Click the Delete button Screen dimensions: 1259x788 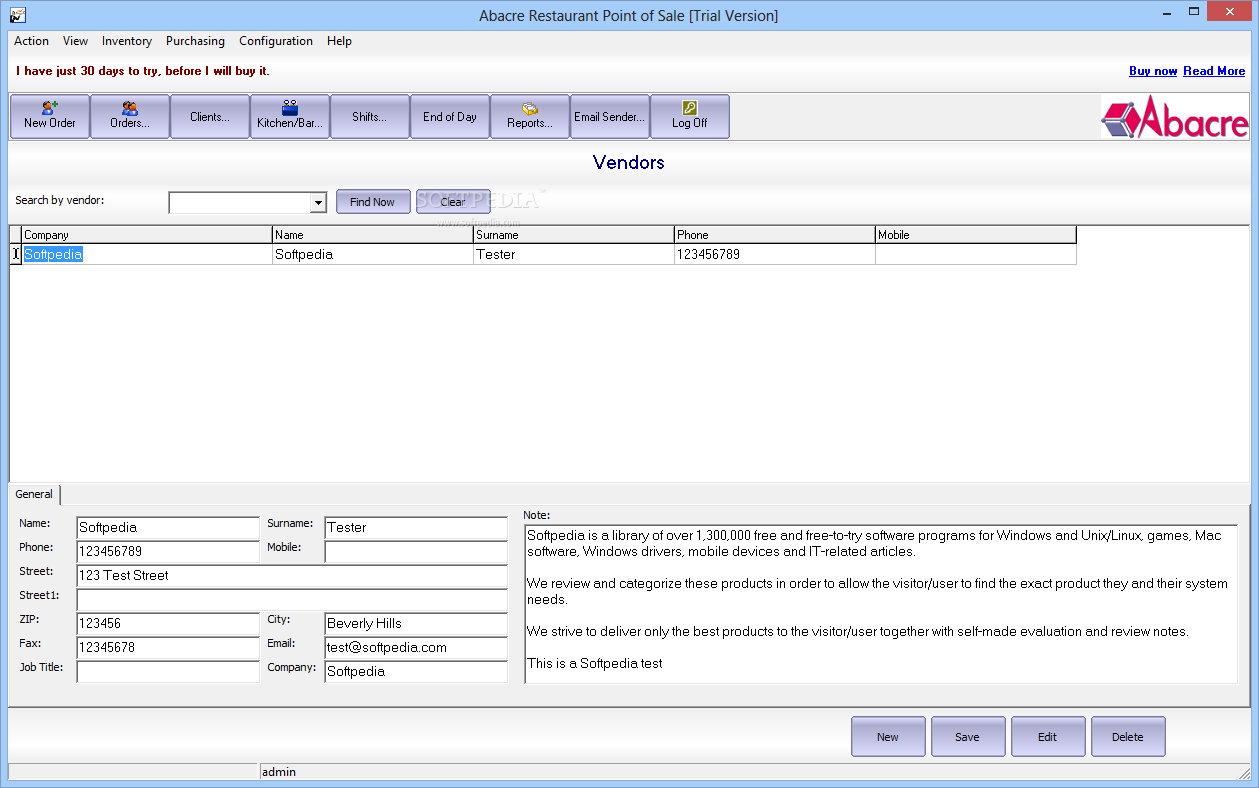pos(1128,737)
